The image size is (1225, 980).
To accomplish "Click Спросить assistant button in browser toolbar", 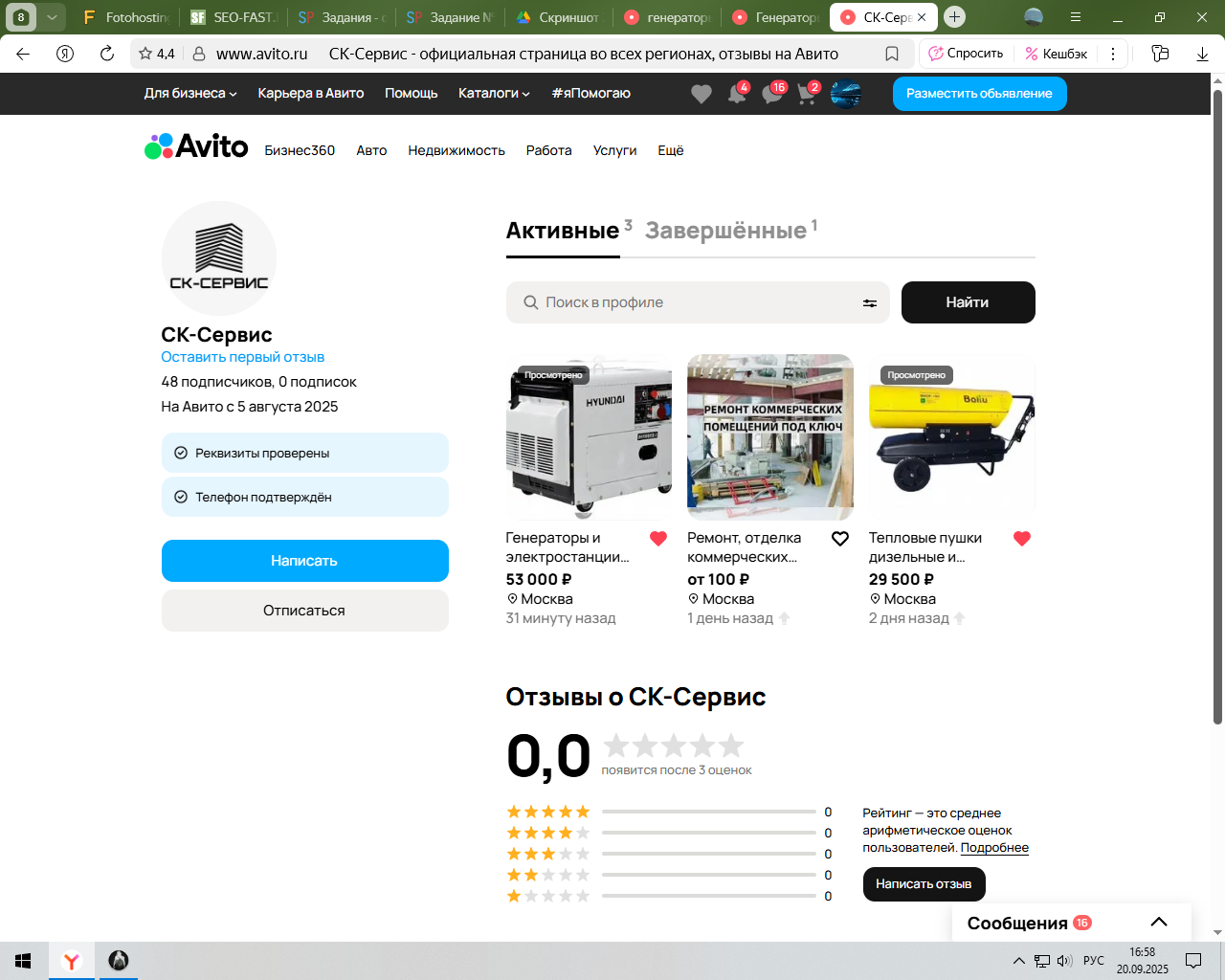I will point(967,54).
